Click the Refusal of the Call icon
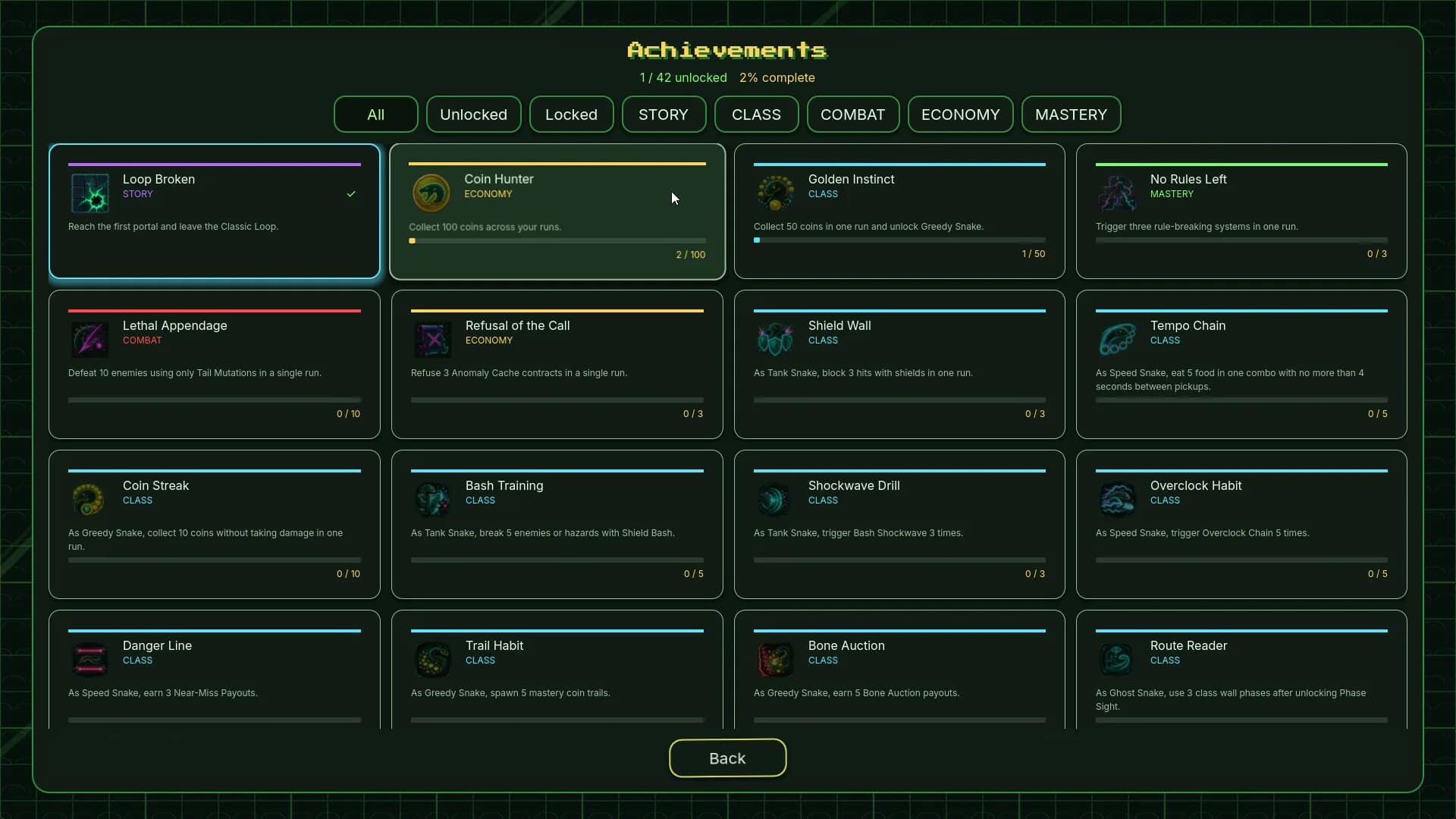The width and height of the screenshot is (1456, 819). click(x=432, y=339)
